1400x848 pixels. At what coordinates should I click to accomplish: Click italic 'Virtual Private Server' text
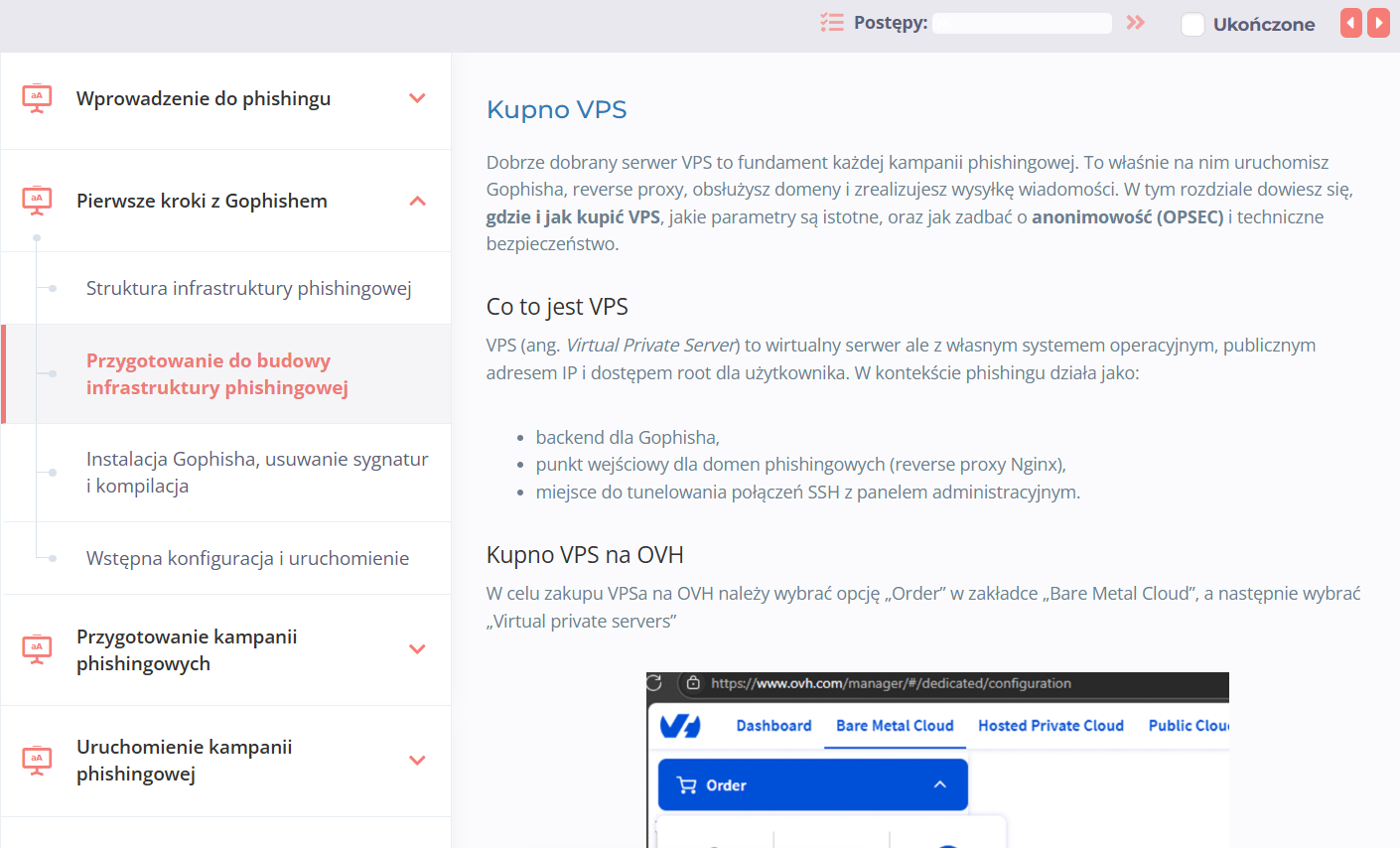click(x=651, y=345)
